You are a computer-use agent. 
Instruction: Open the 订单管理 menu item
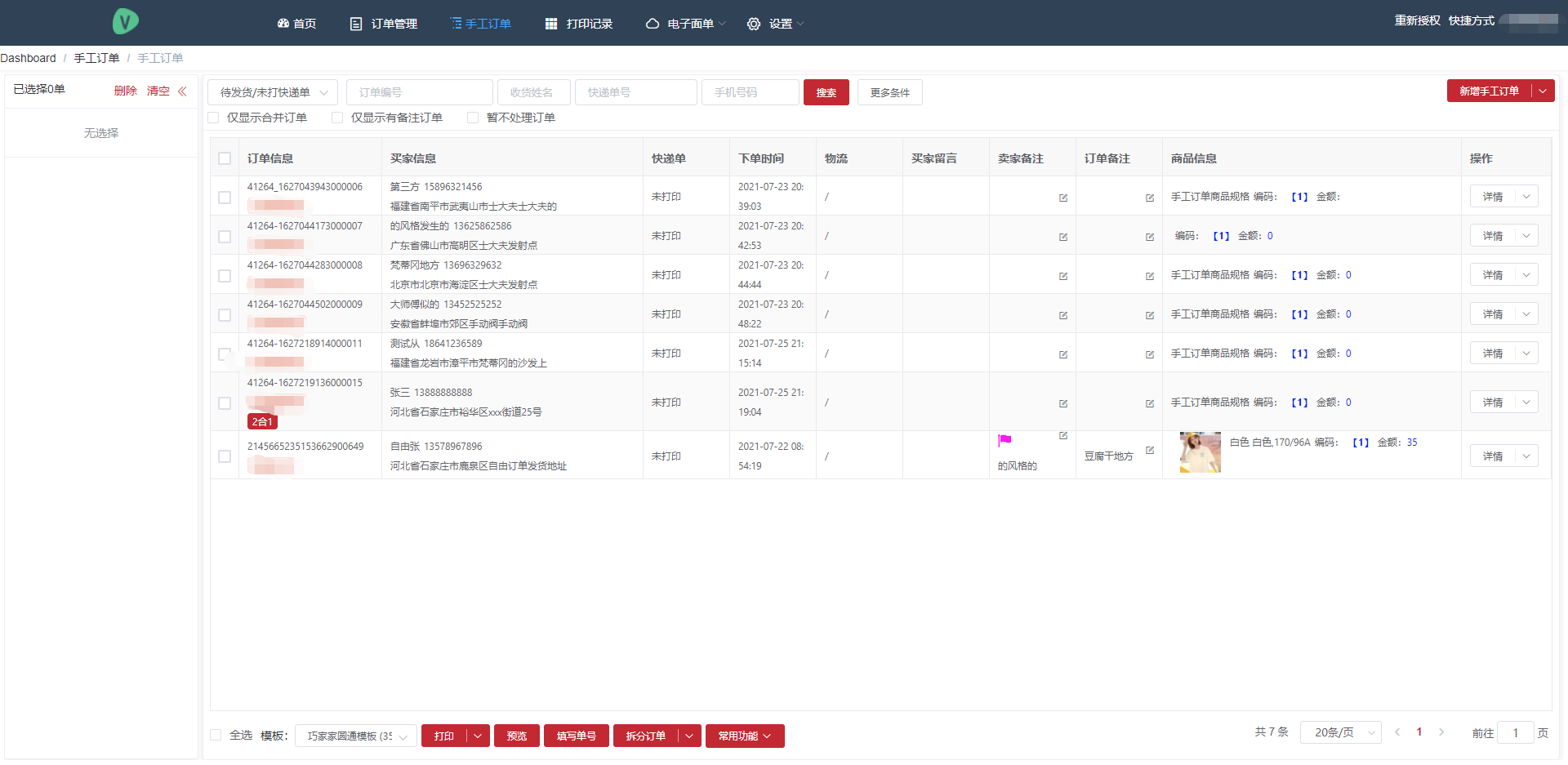[x=384, y=24]
